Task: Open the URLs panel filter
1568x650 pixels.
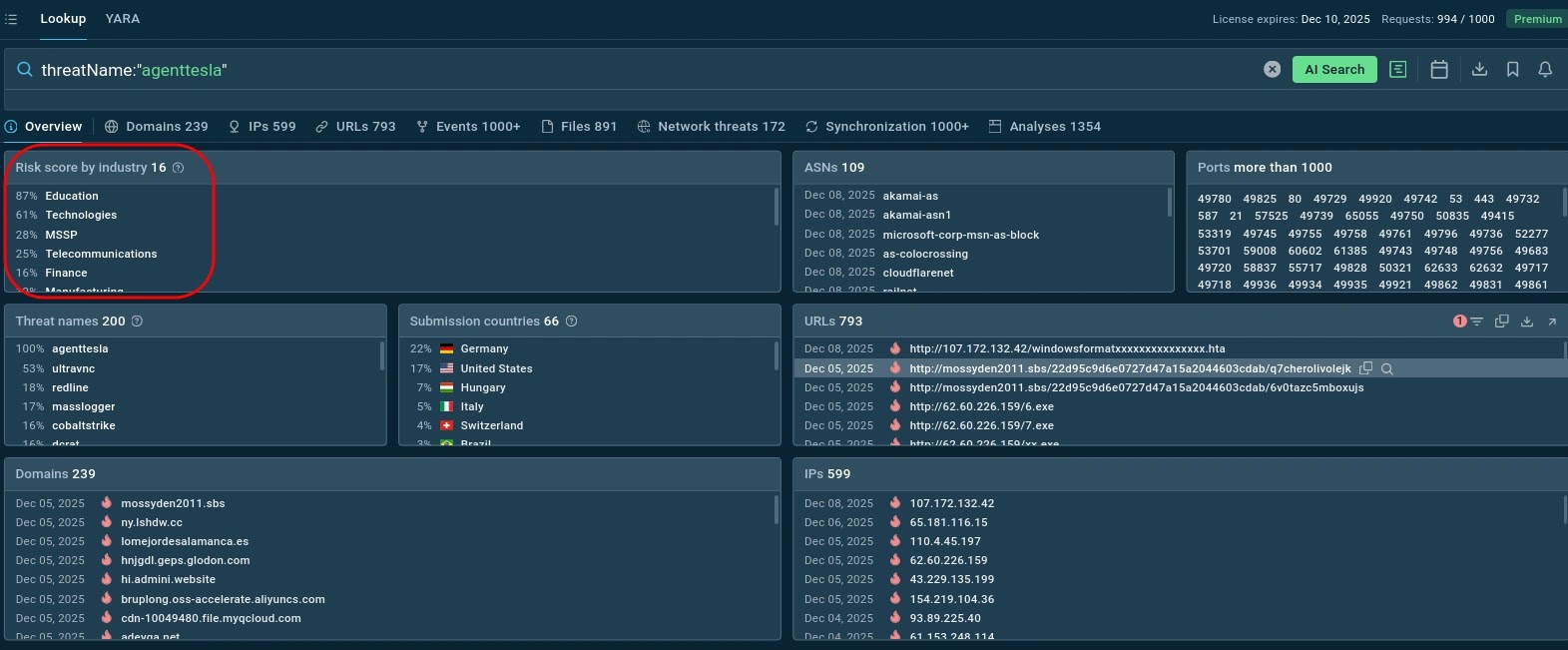Action: [1476, 322]
